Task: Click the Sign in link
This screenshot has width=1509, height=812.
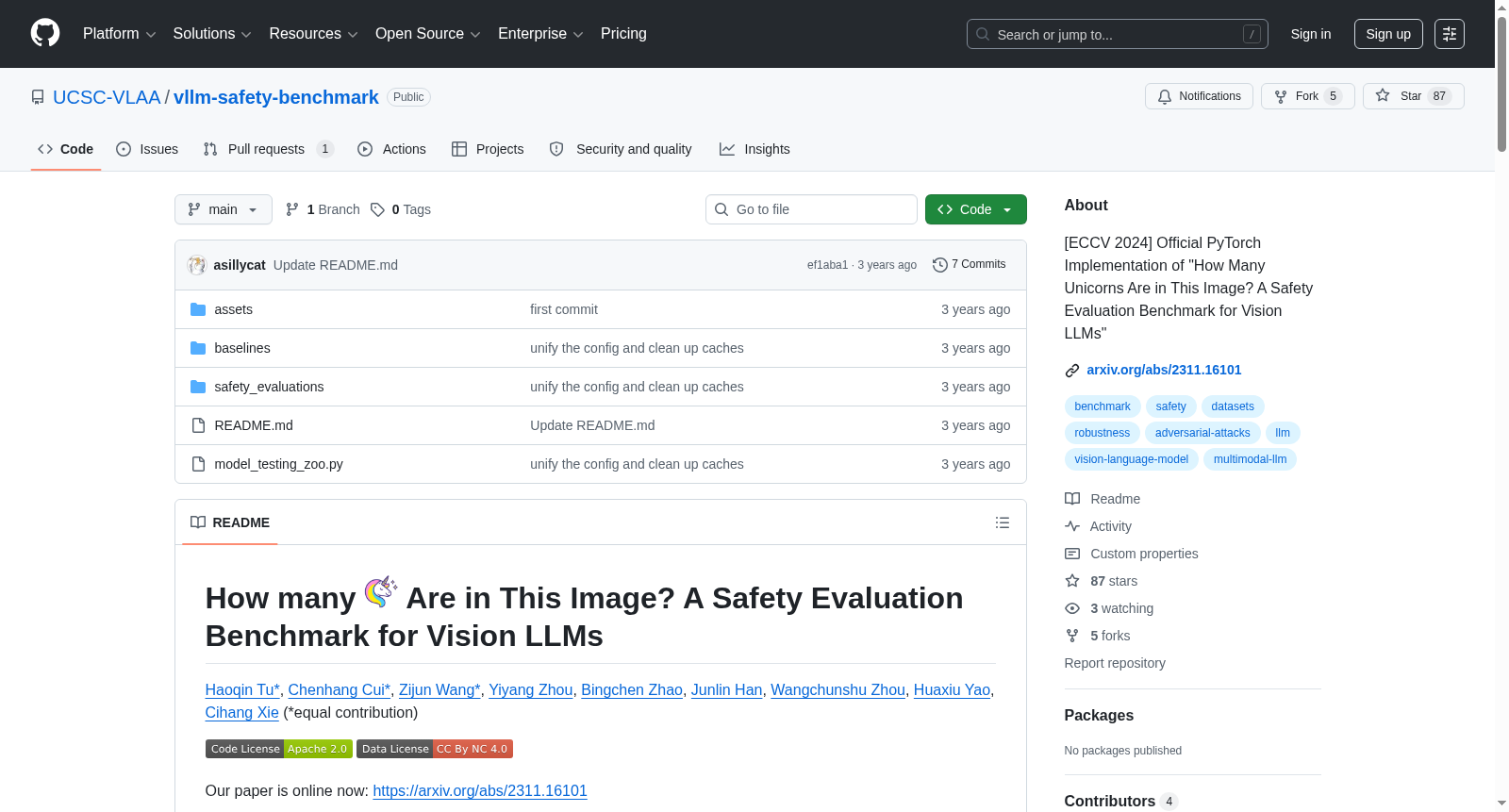Action: (x=1311, y=34)
